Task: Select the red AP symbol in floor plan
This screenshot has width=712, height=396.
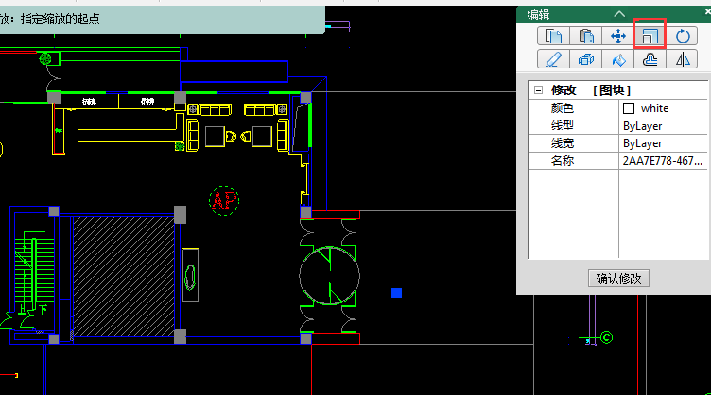Action: [x=224, y=200]
